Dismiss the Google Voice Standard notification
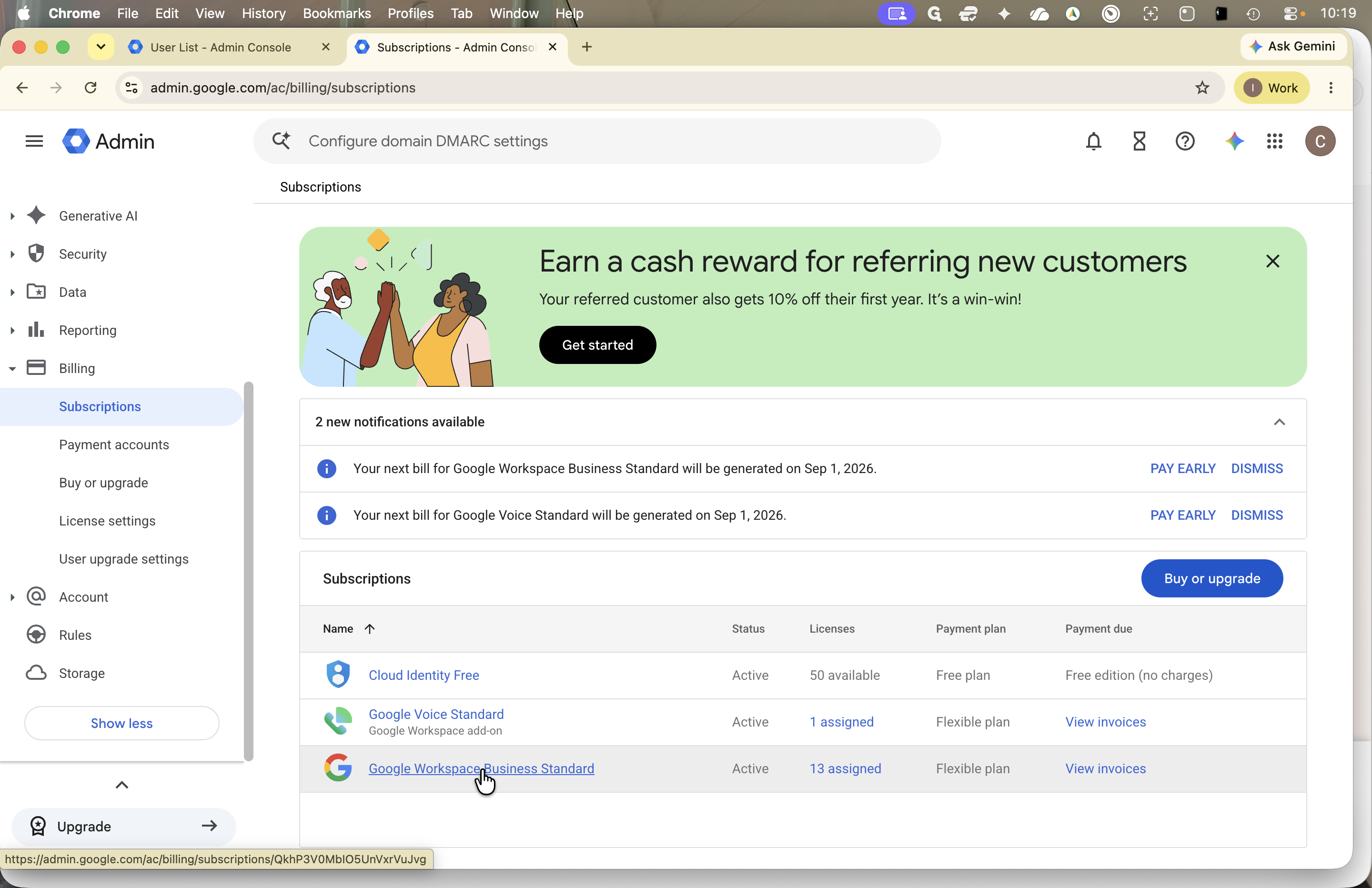The width and height of the screenshot is (1372, 888). tap(1257, 515)
